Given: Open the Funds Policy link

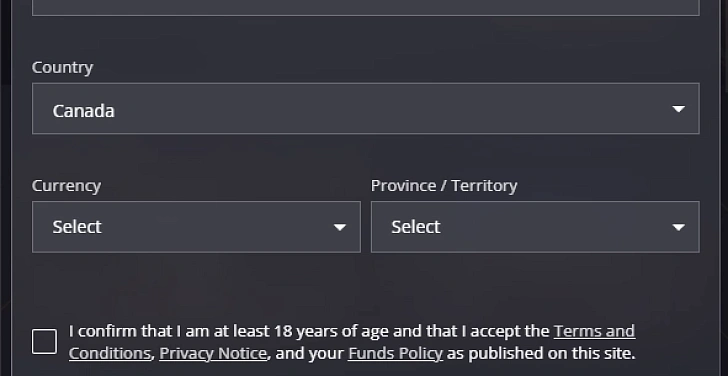Looking at the screenshot, I should point(395,354).
